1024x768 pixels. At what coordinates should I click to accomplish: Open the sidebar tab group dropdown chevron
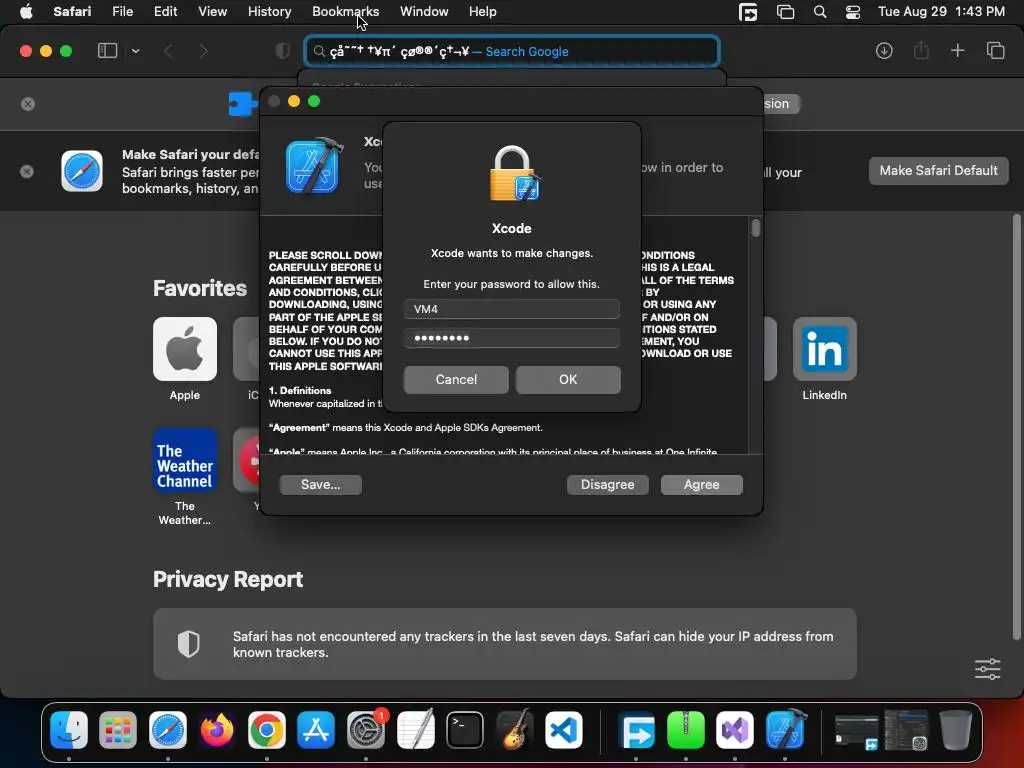(135, 51)
